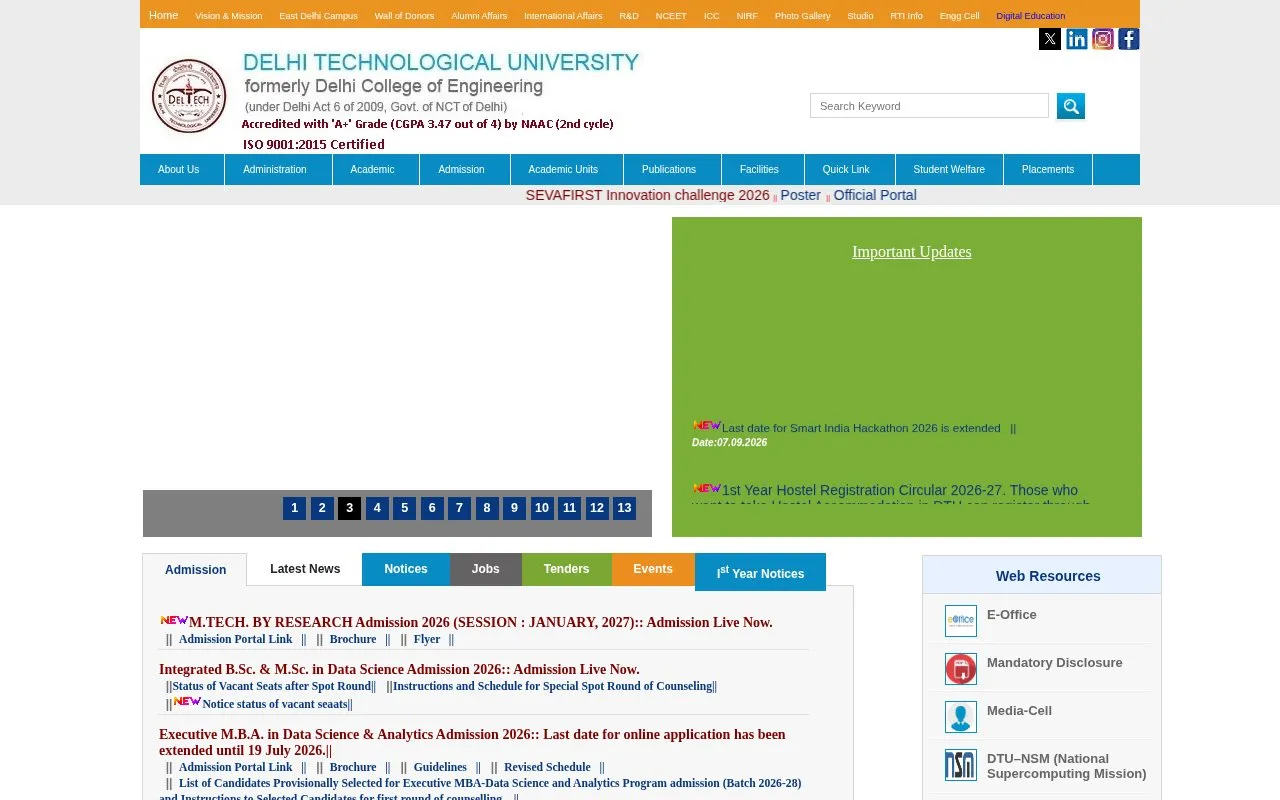The height and width of the screenshot is (800, 1280).
Task: Switch to the Events tab
Action: 653,569
